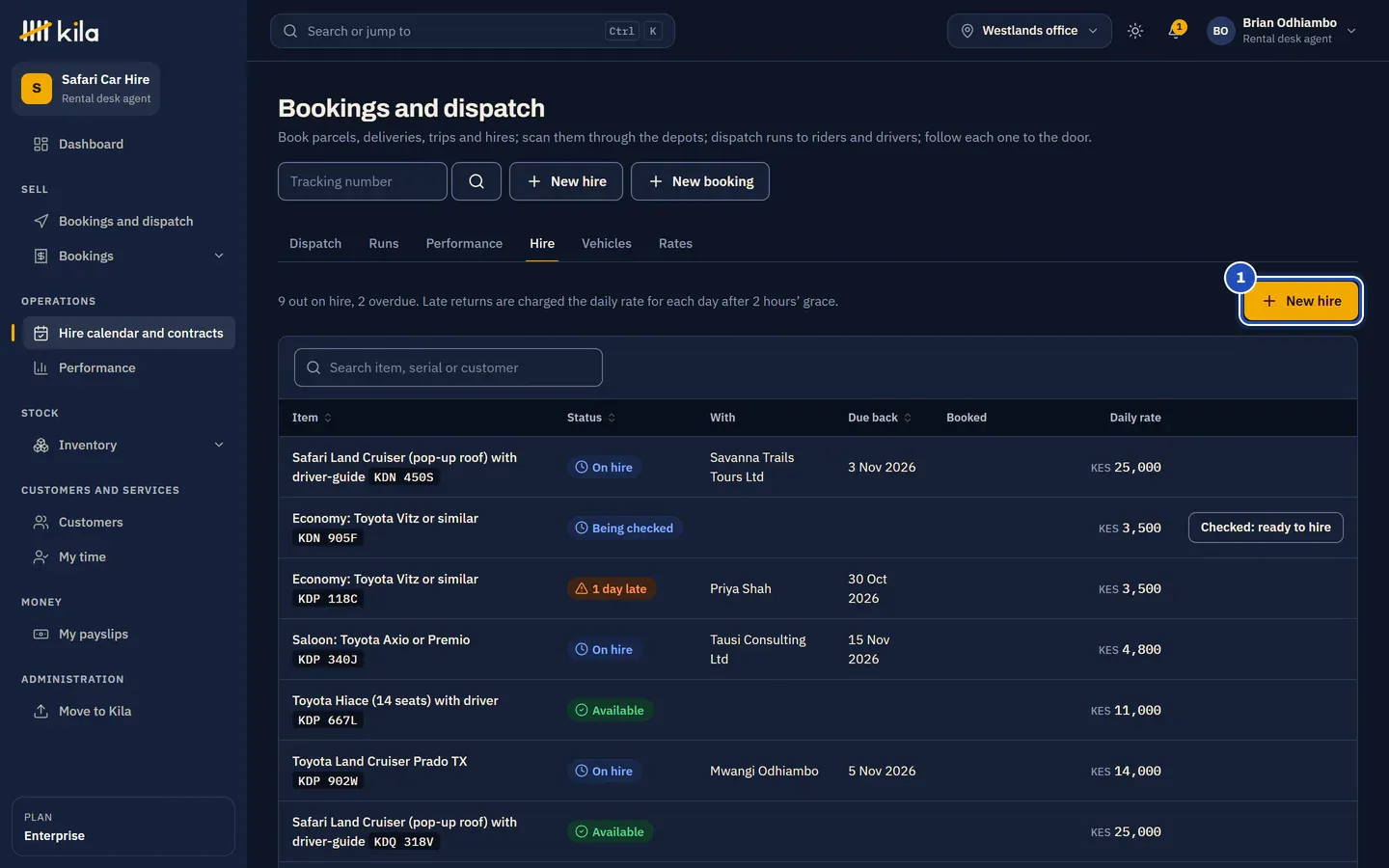
Task: Click the outlined New hire button beside search
Action: pos(566,181)
